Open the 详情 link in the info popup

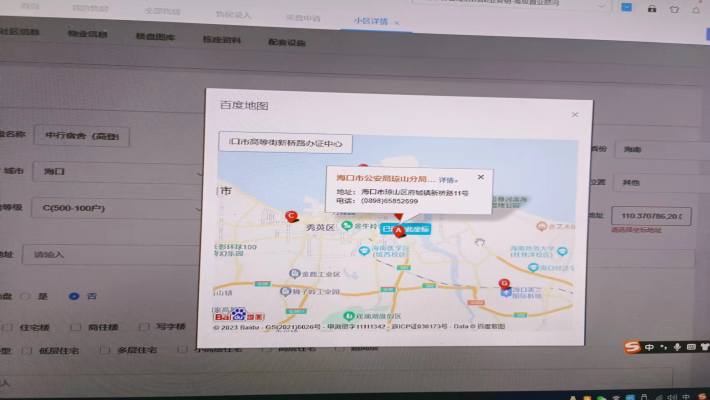coord(448,180)
